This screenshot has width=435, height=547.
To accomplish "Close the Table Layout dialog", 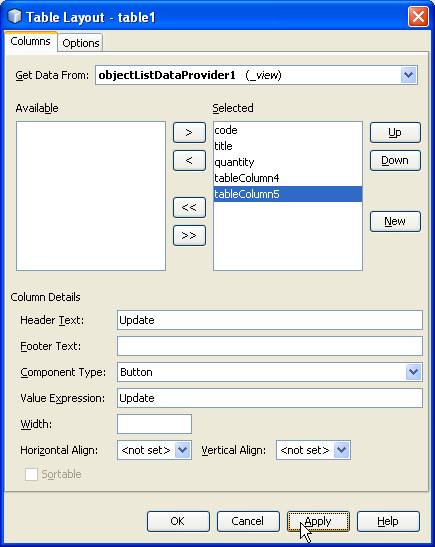I will (418, 16).
